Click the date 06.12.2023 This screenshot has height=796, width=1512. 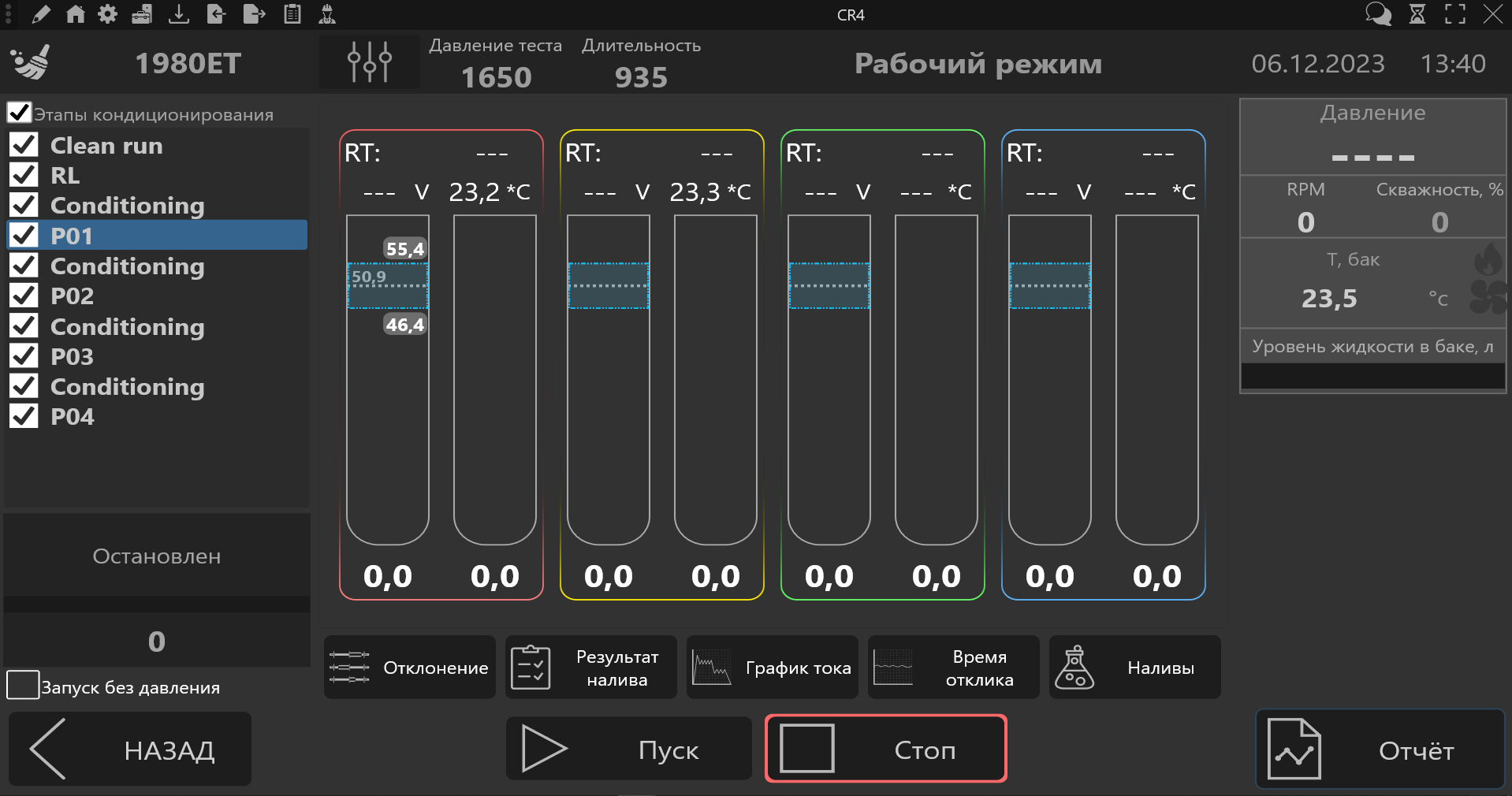(x=1318, y=63)
